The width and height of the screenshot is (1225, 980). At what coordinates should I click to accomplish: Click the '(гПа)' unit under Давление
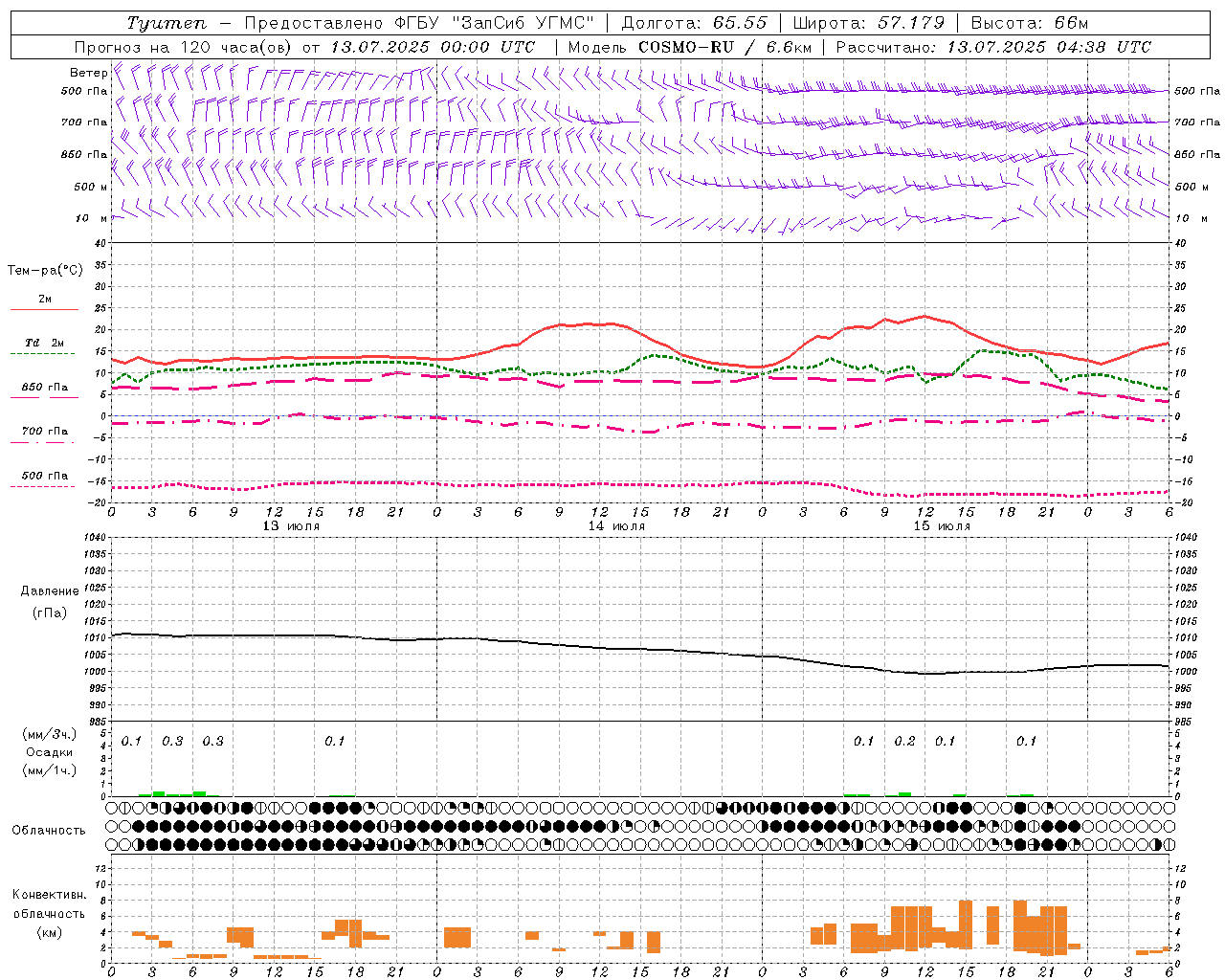pos(50,613)
